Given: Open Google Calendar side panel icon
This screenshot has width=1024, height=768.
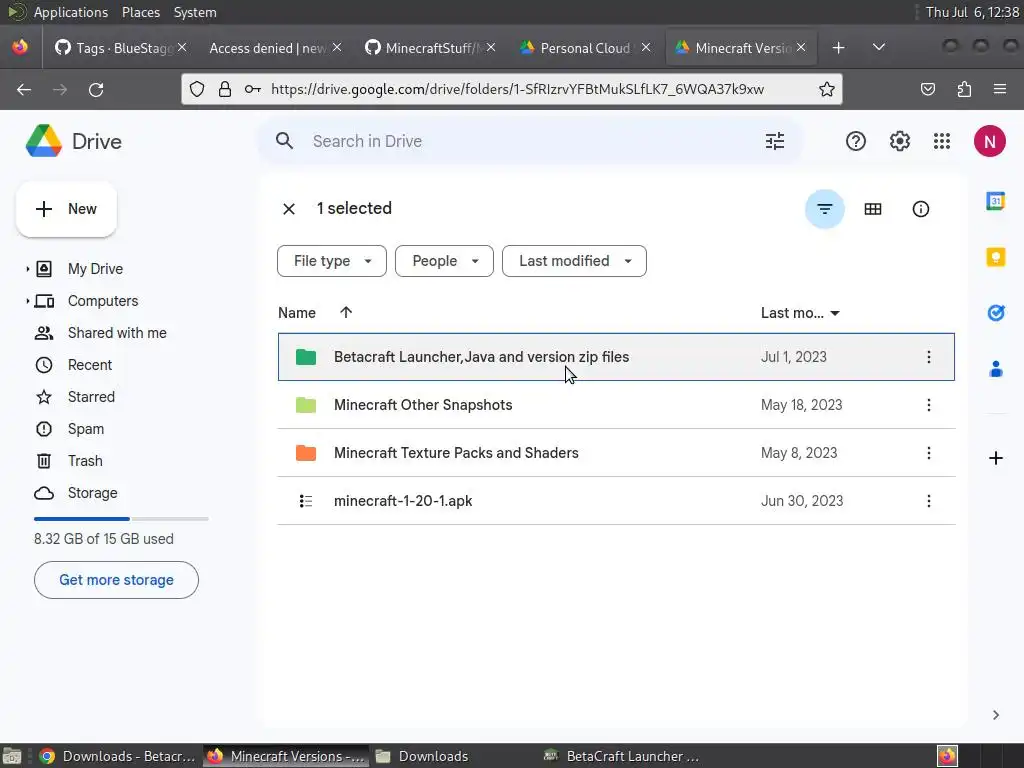Looking at the screenshot, I should pos(995,201).
